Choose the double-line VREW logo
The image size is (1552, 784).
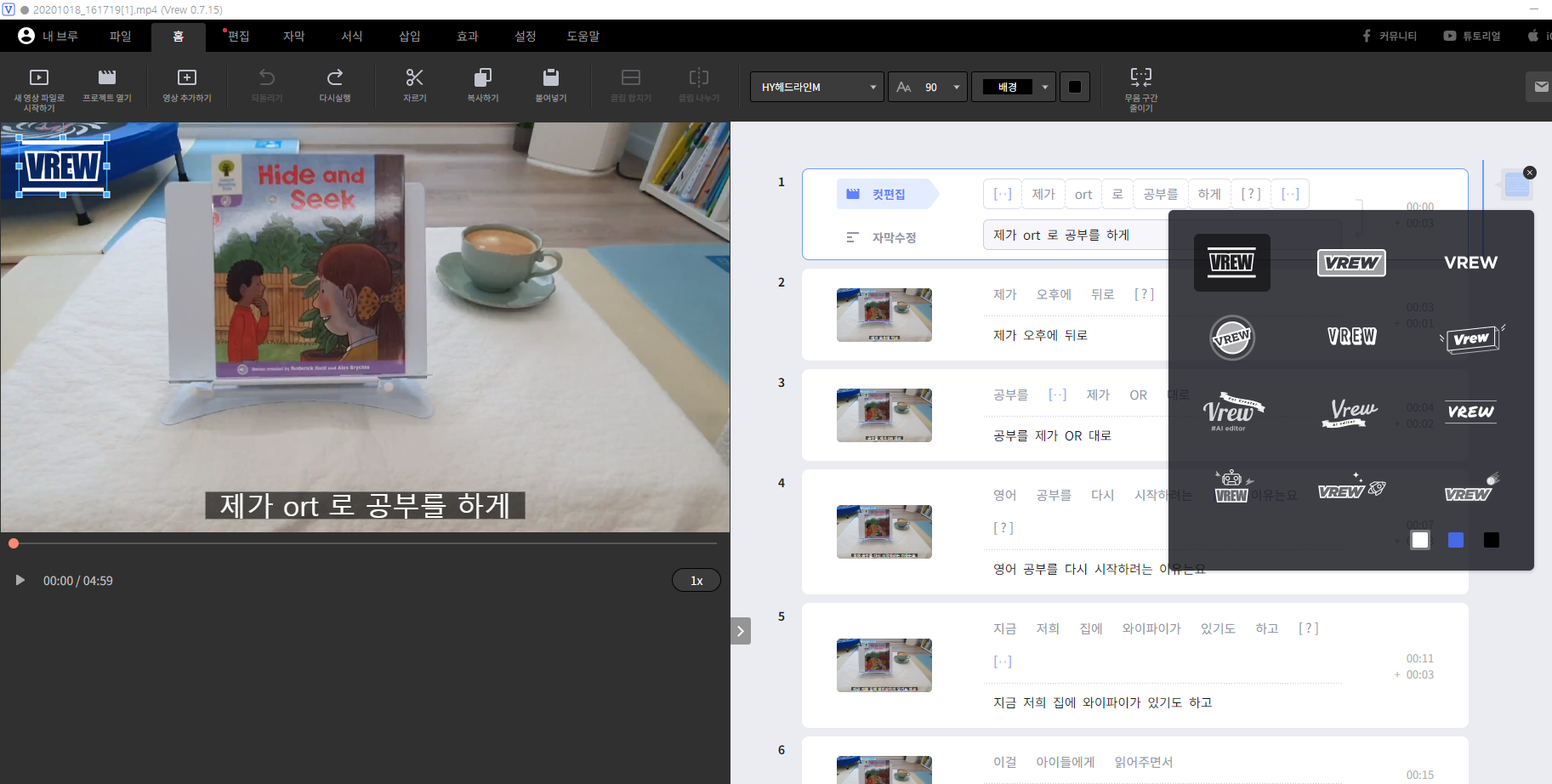(1470, 412)
